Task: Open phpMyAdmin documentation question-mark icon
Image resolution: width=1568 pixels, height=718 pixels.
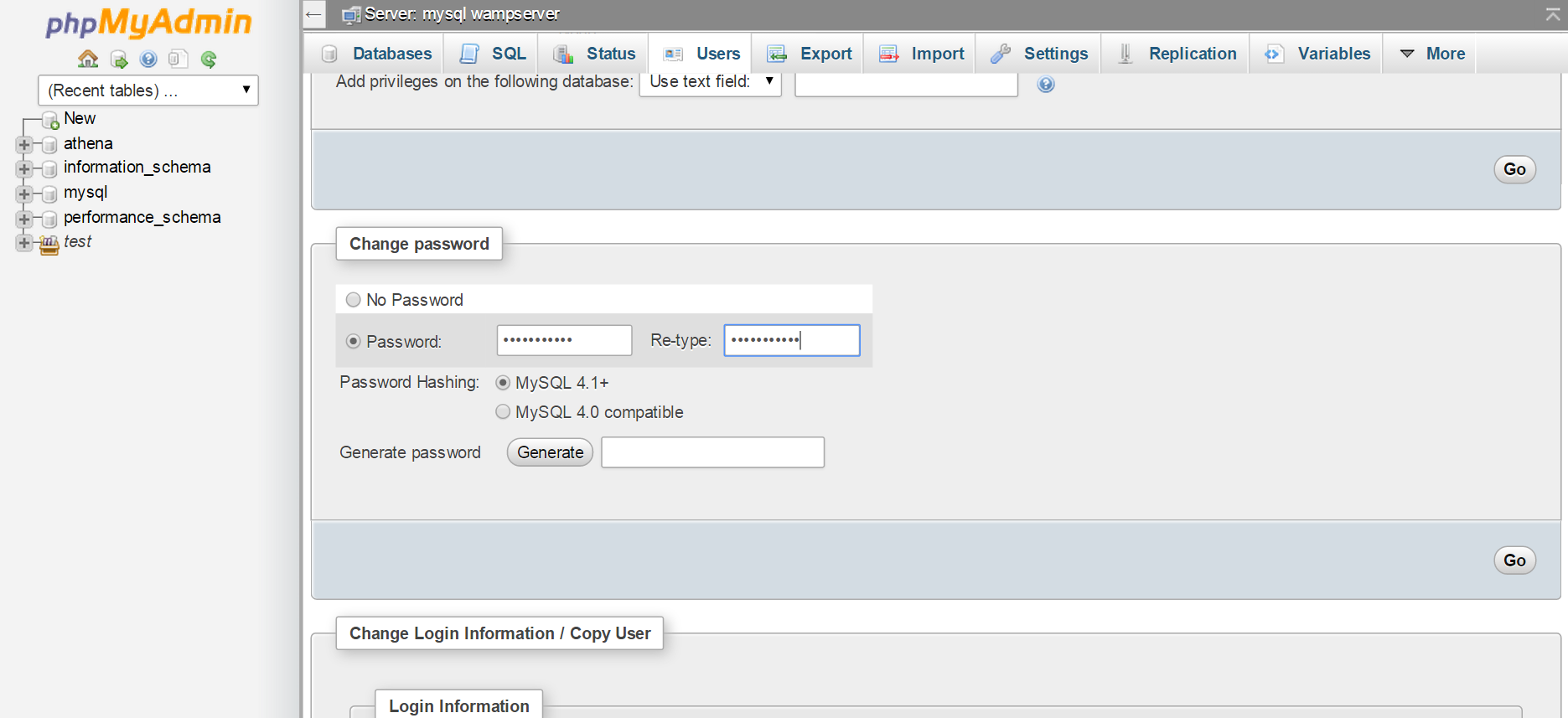Action: pos(148,59)
